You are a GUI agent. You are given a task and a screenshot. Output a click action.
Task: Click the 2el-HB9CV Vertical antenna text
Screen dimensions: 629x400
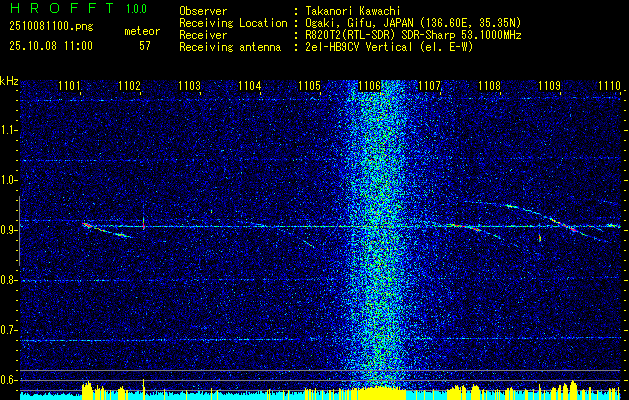point(389,47)
